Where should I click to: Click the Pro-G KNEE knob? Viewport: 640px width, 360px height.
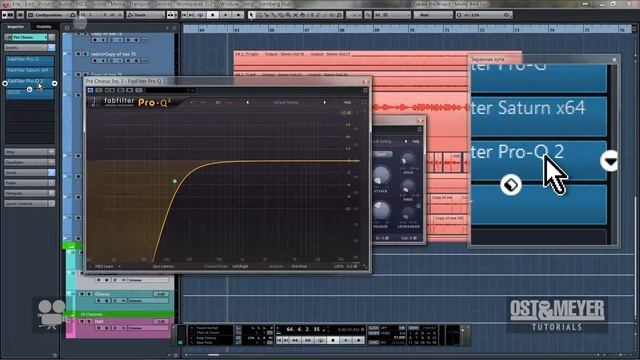click(x=408, y=187)
